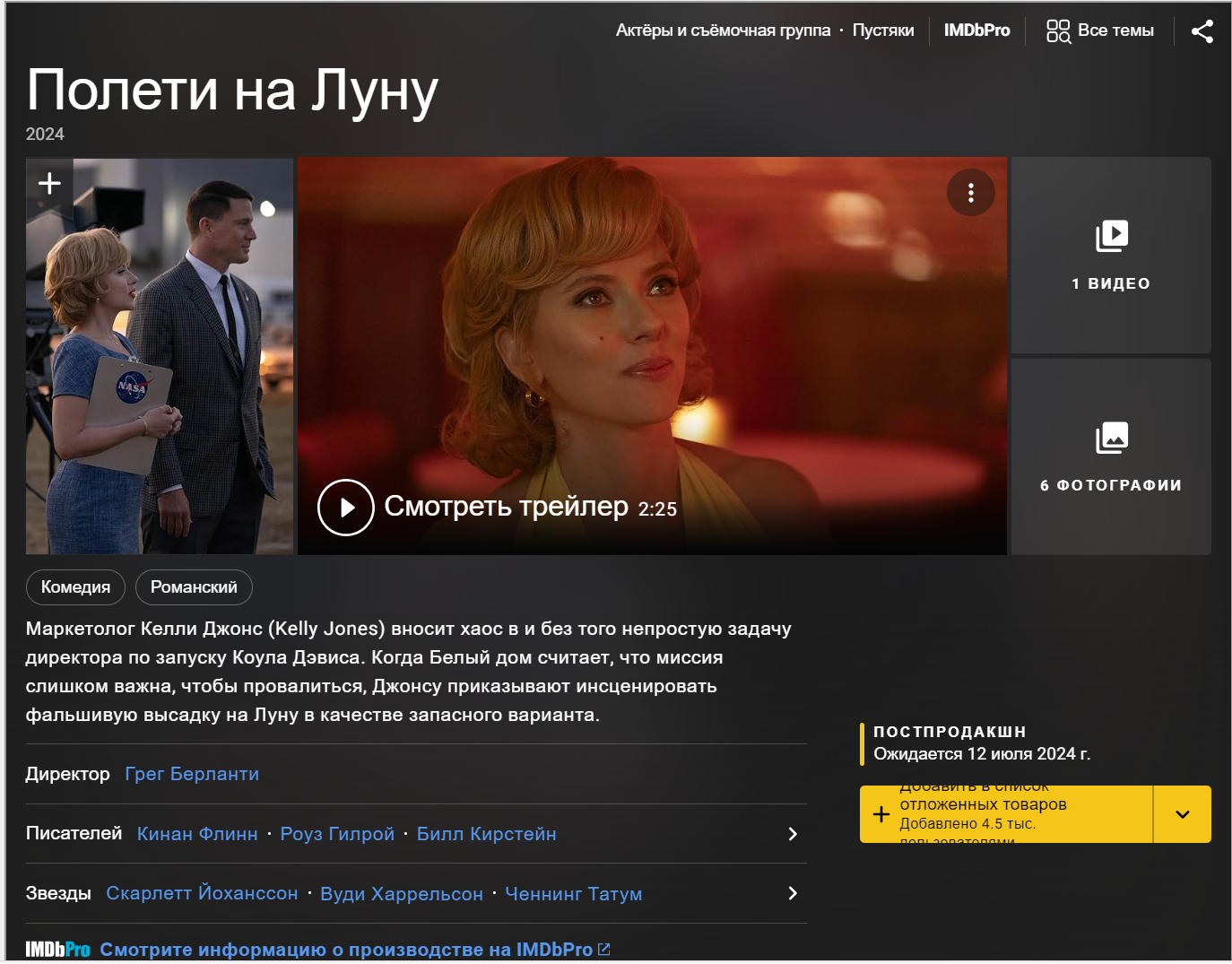Open the trailer's three-dot options menu

click(x=971, y=193)
